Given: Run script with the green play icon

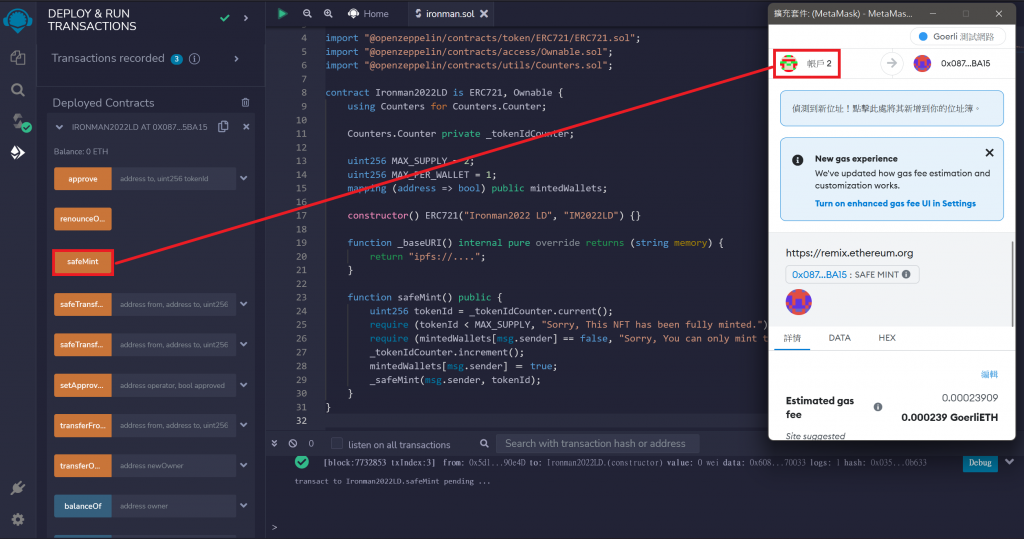Looking at the screenshot, I should (x=282, y=13).
